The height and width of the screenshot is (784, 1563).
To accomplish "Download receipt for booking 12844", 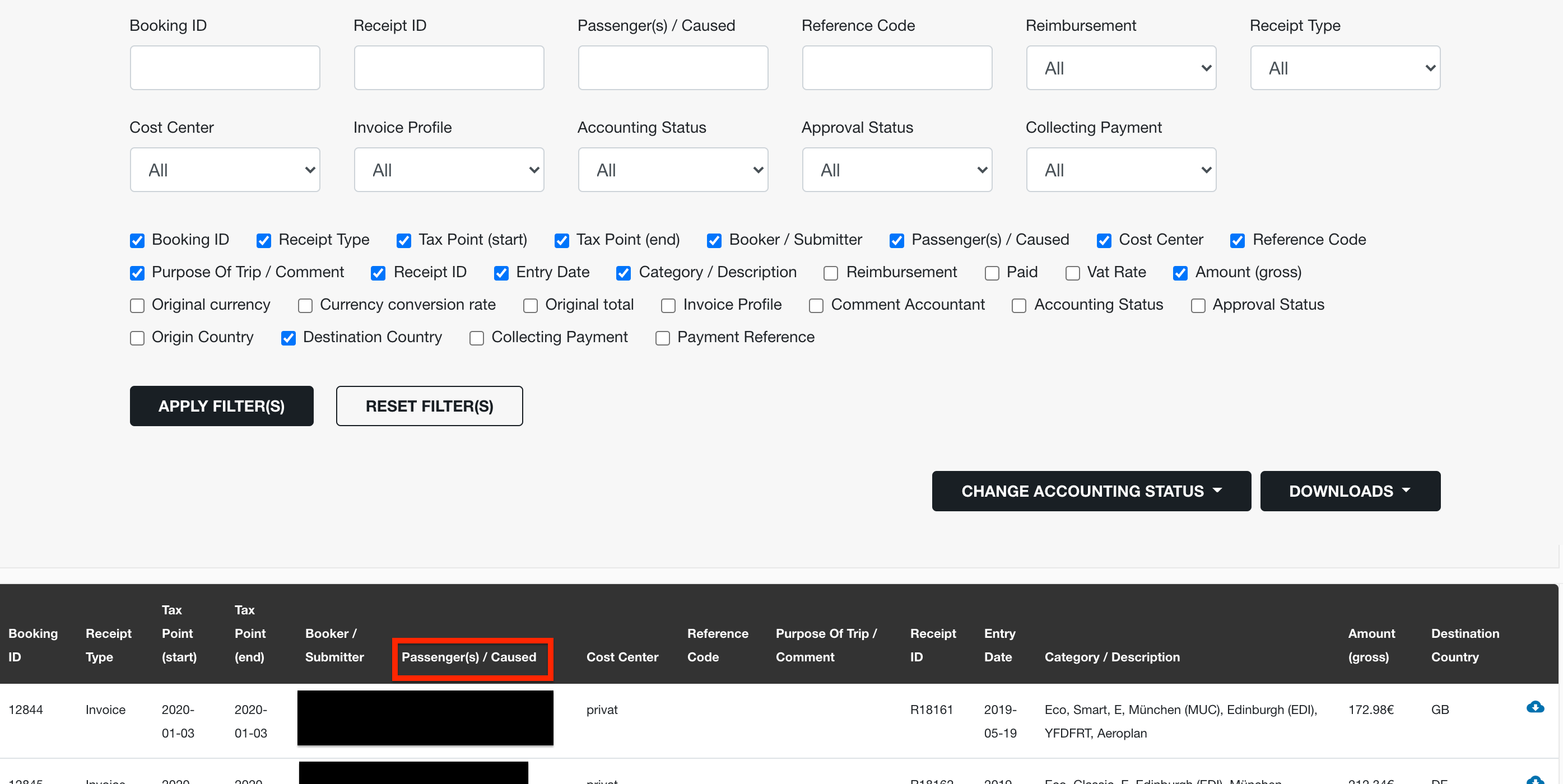I will pyautogui.click(x=1534, y=707).
